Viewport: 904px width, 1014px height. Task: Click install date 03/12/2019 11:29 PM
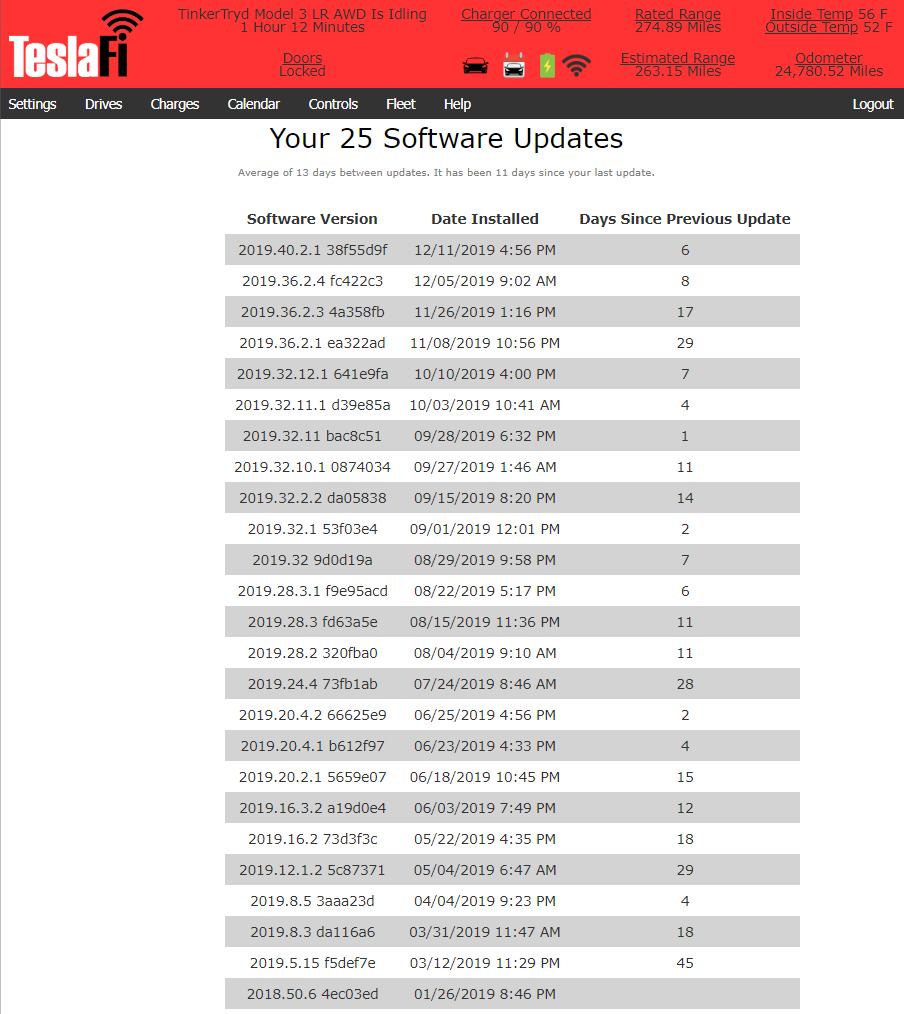(x=485, y=964)
